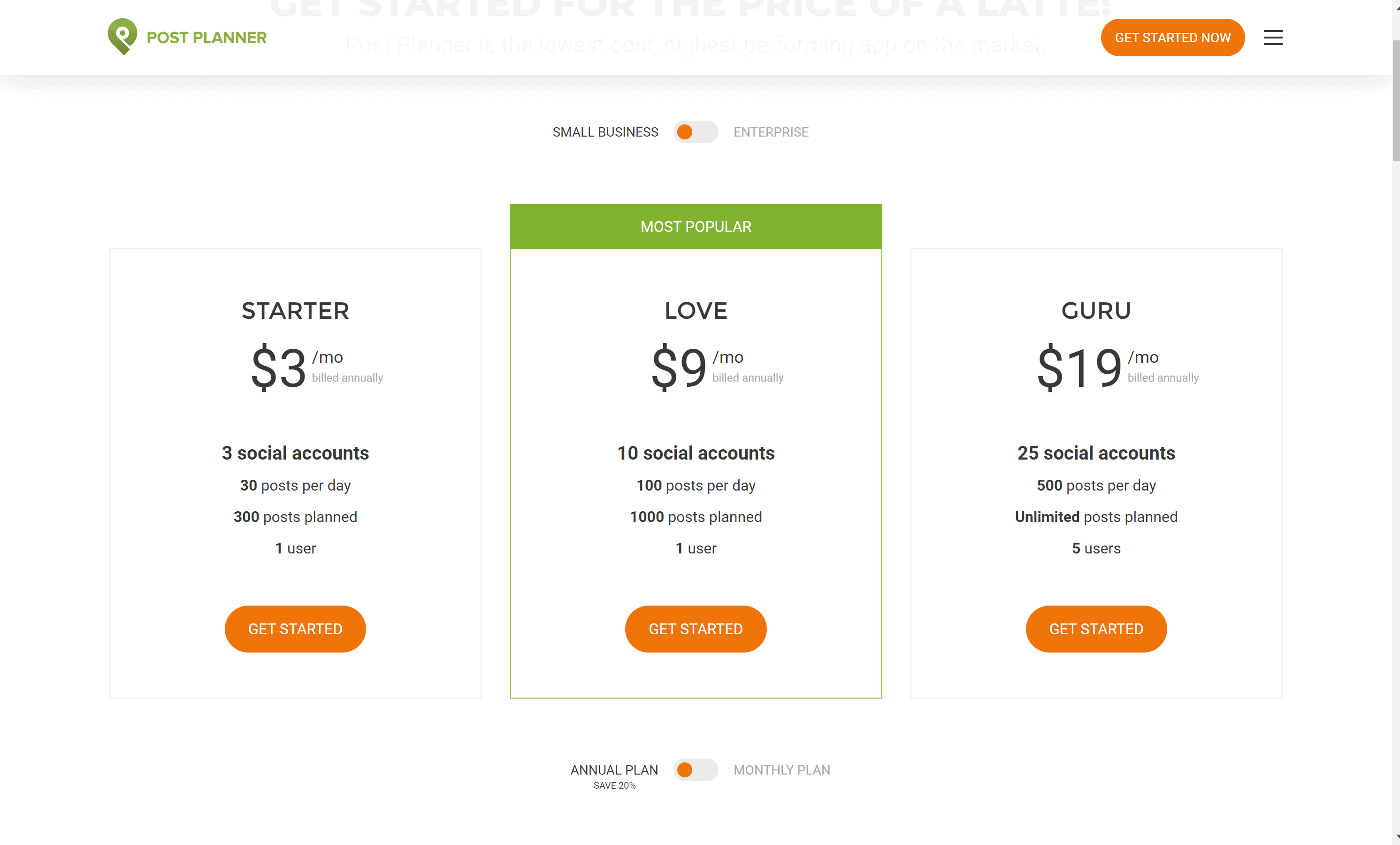The width and height of the screenshot is (1400, 845).
Task: Toggle Annual to Monthly plan switch
Action: pos(696,770)
